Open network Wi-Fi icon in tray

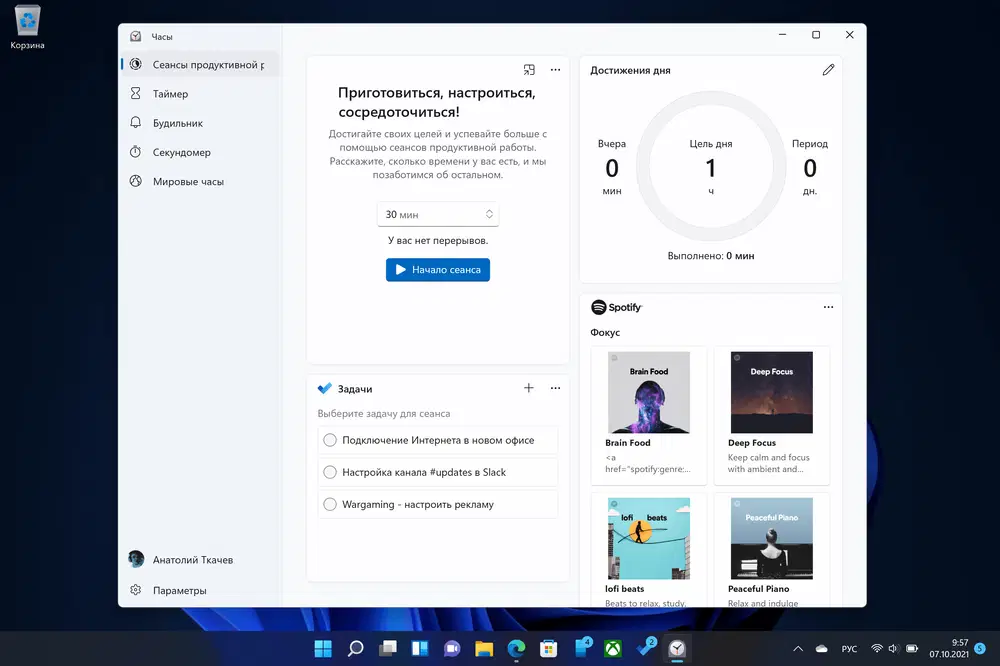click(x=877, y=649)
